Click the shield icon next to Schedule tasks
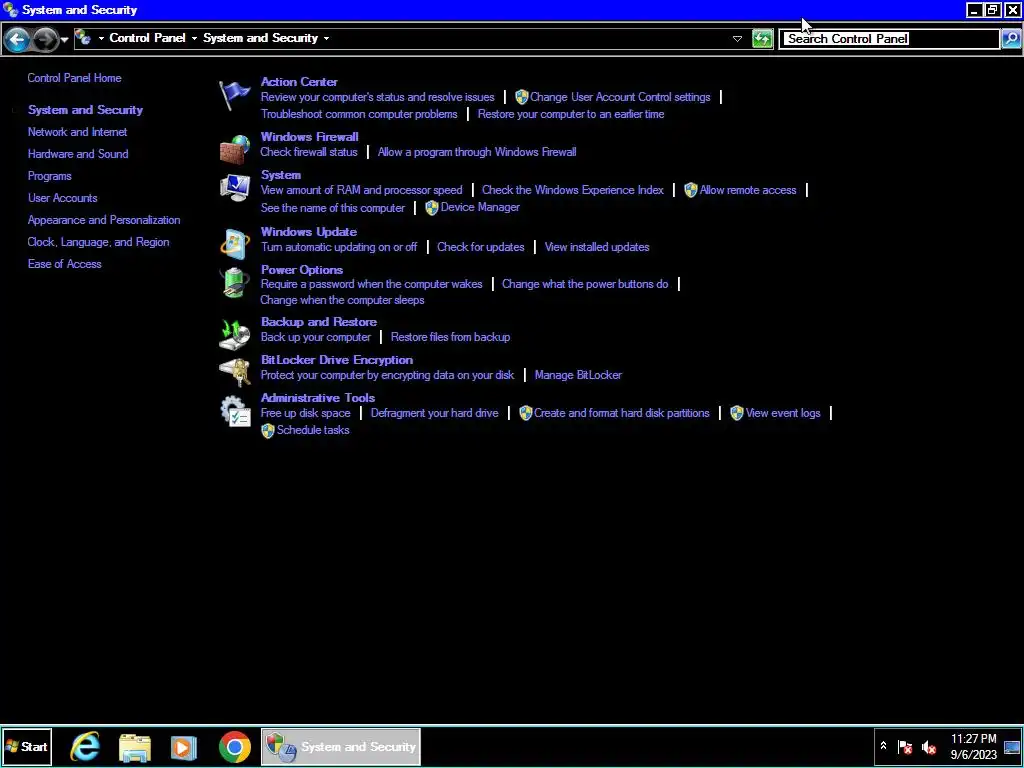 click(x=267, y=430)
